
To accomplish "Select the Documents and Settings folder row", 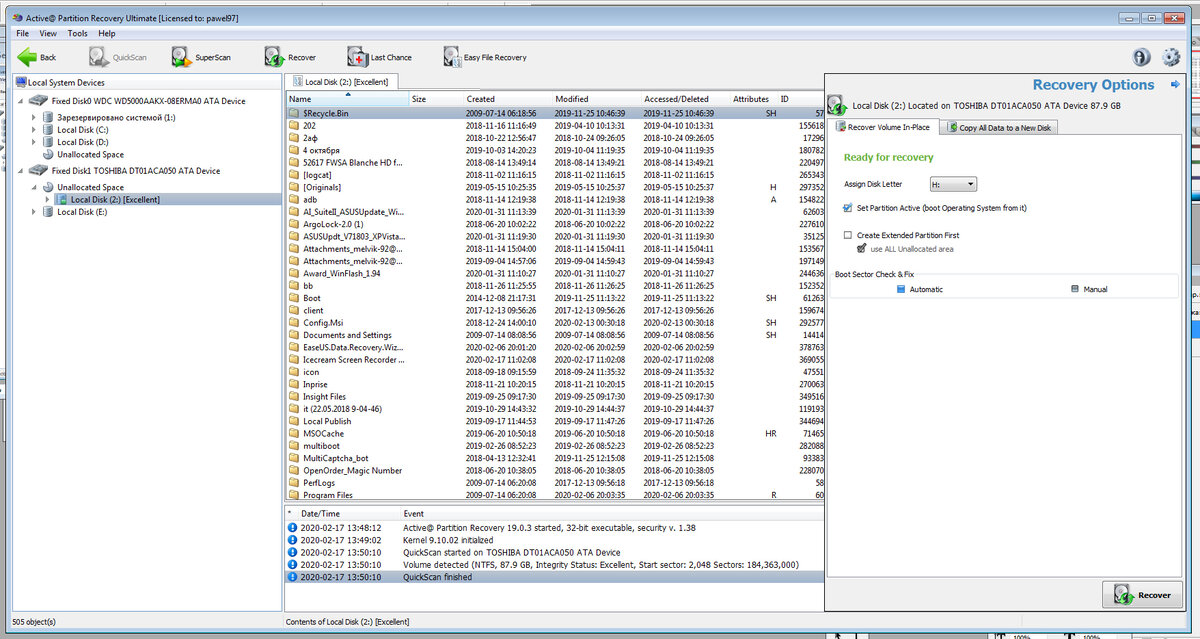I will click(555, 335).
